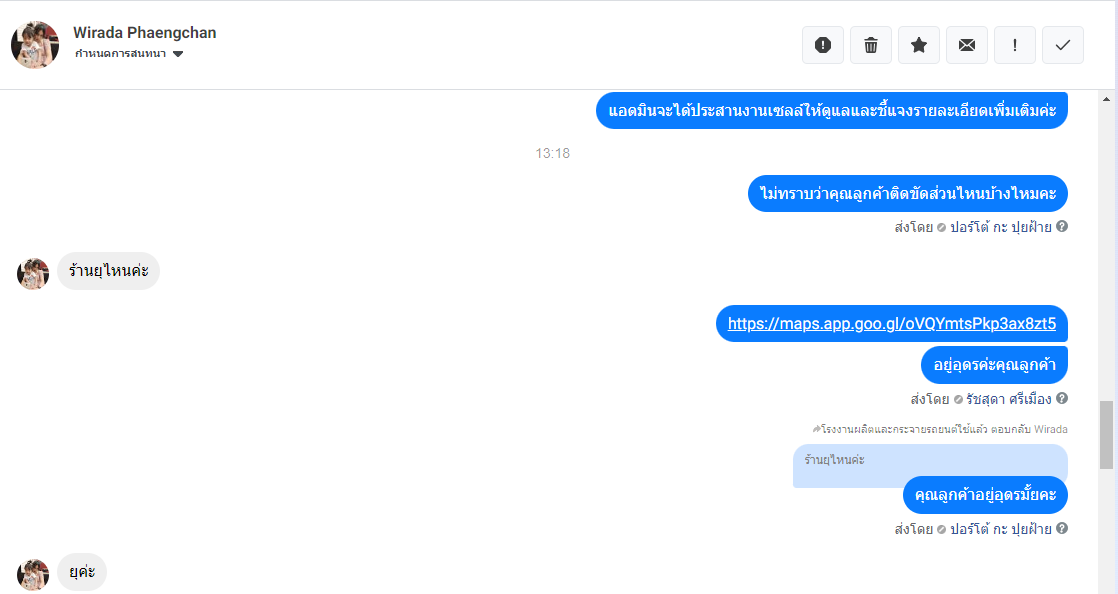Delete conversation with the trash icon
The width and height of the screenshot is (1118, 594).
click(871, 45)
